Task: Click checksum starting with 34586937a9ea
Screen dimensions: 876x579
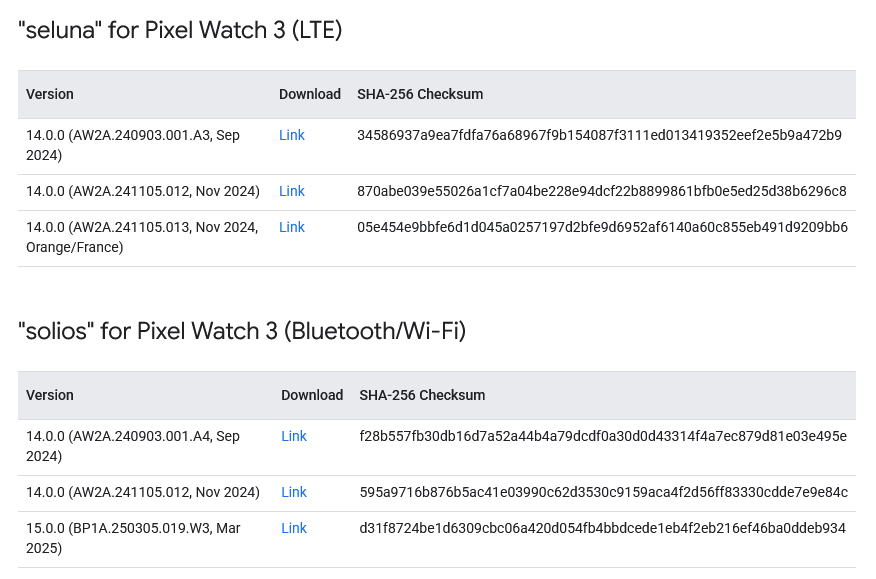Action: coord(599,135)
